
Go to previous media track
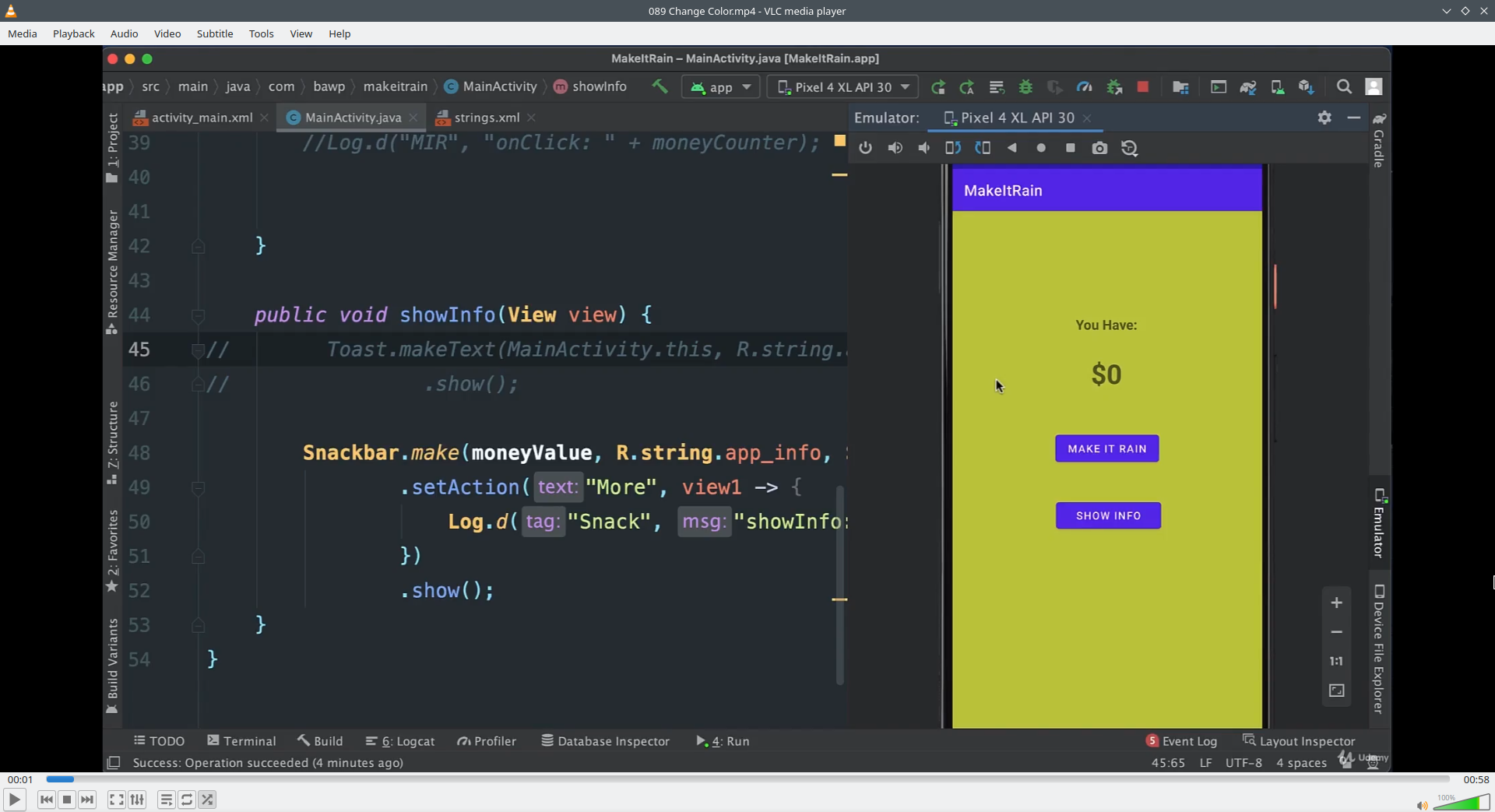coord(46,800)
